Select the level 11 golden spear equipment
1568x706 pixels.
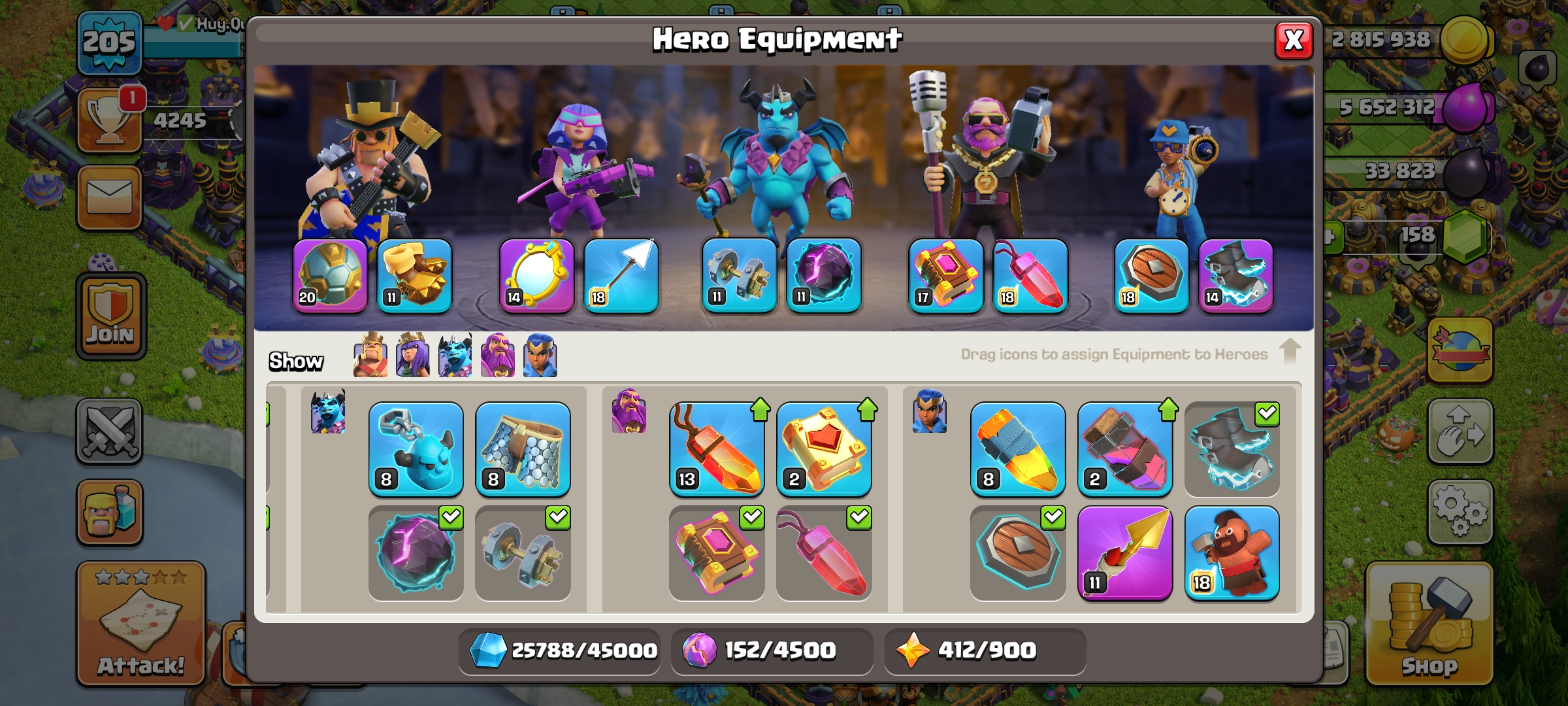[1124, 553]
